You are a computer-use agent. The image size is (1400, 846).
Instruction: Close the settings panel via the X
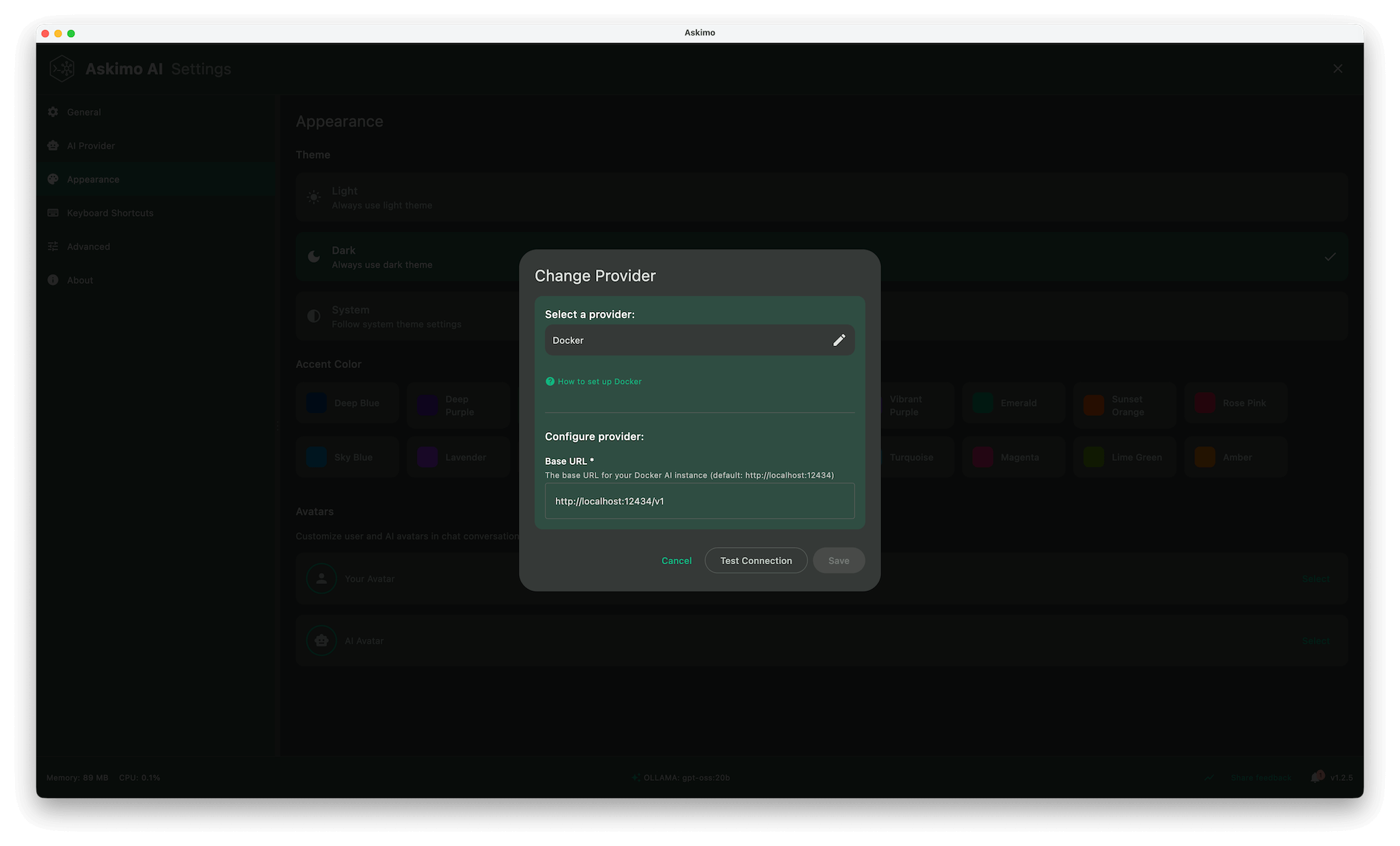point(1337,68)
